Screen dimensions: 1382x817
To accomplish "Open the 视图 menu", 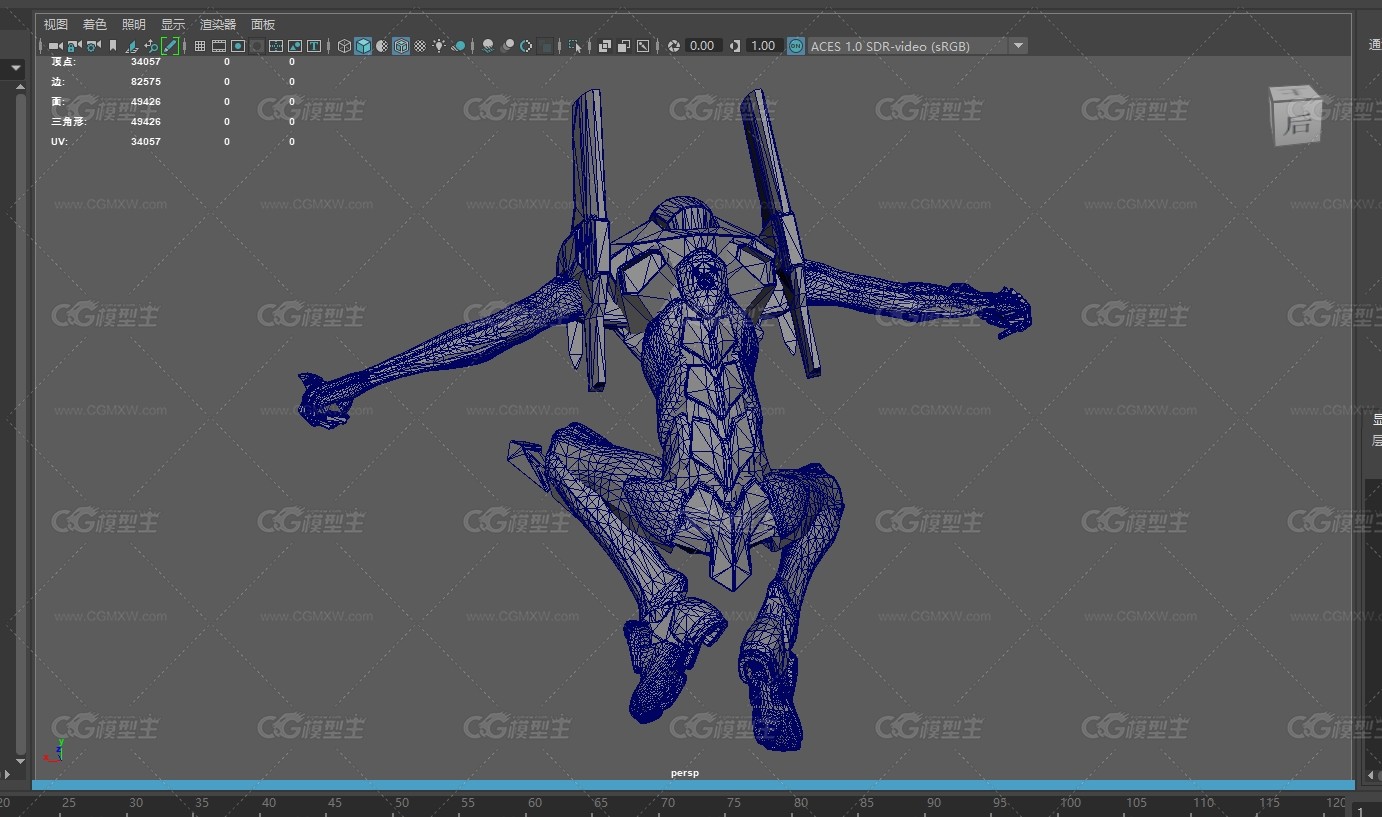I will (56, 24).
